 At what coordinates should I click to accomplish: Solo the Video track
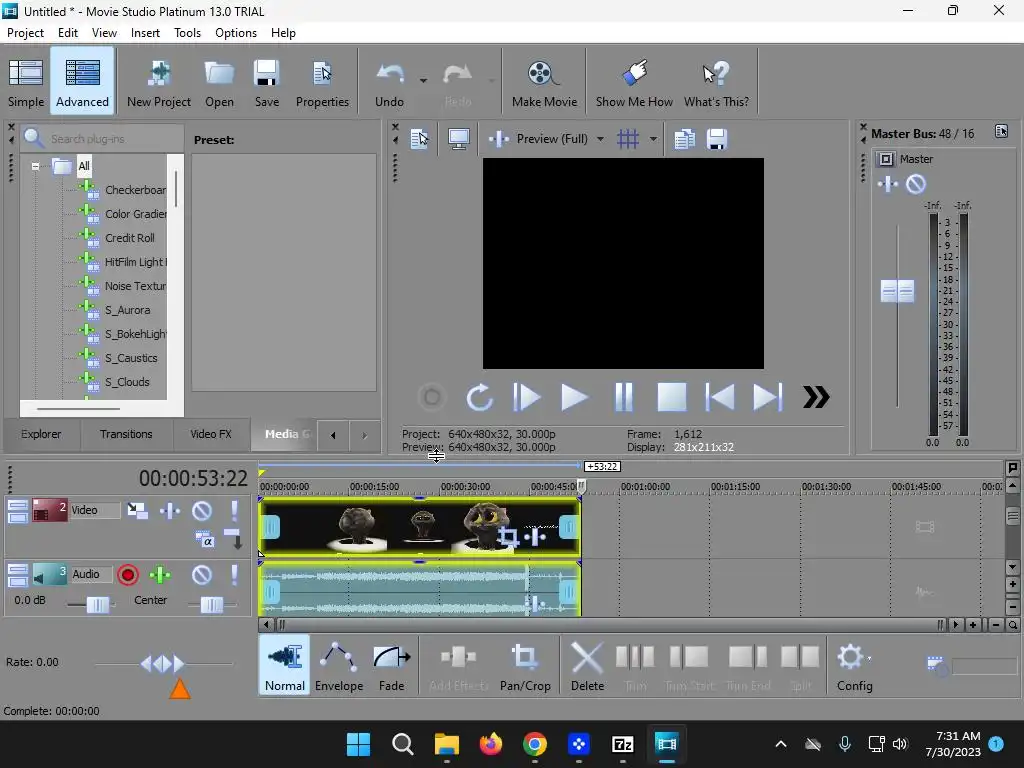234,510
